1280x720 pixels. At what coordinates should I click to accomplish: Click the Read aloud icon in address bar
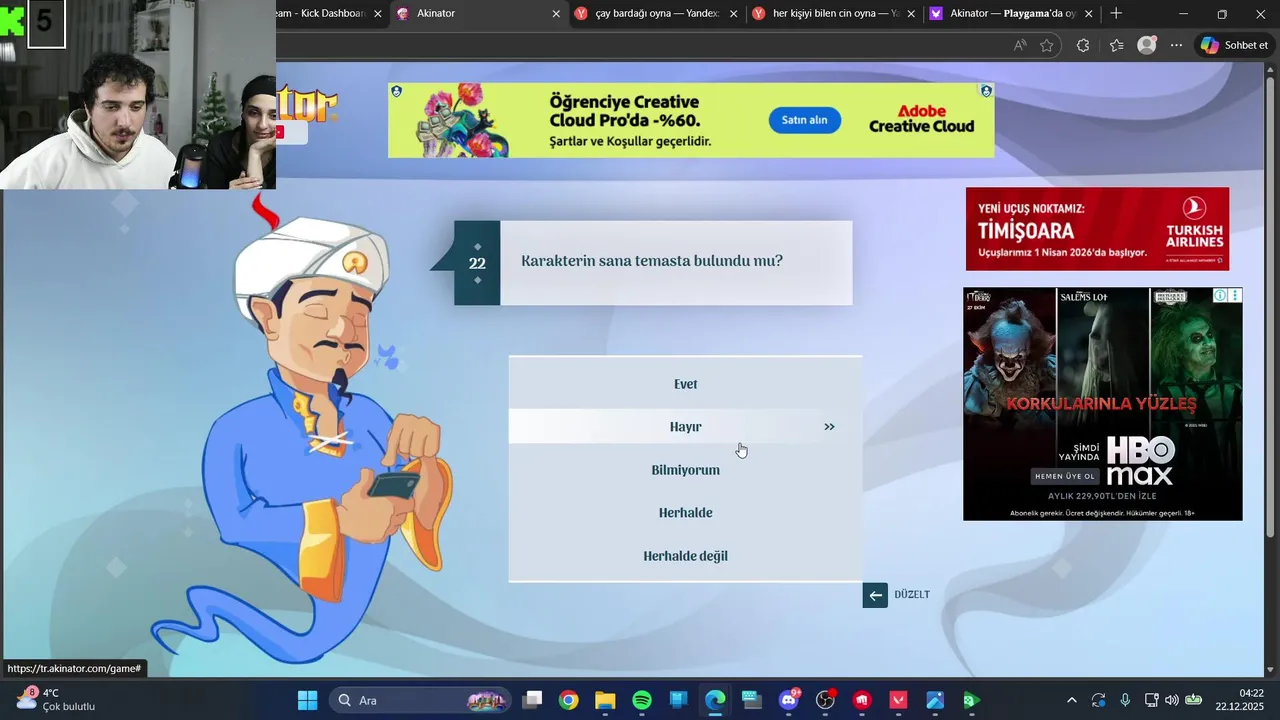tap(1019, 45)
